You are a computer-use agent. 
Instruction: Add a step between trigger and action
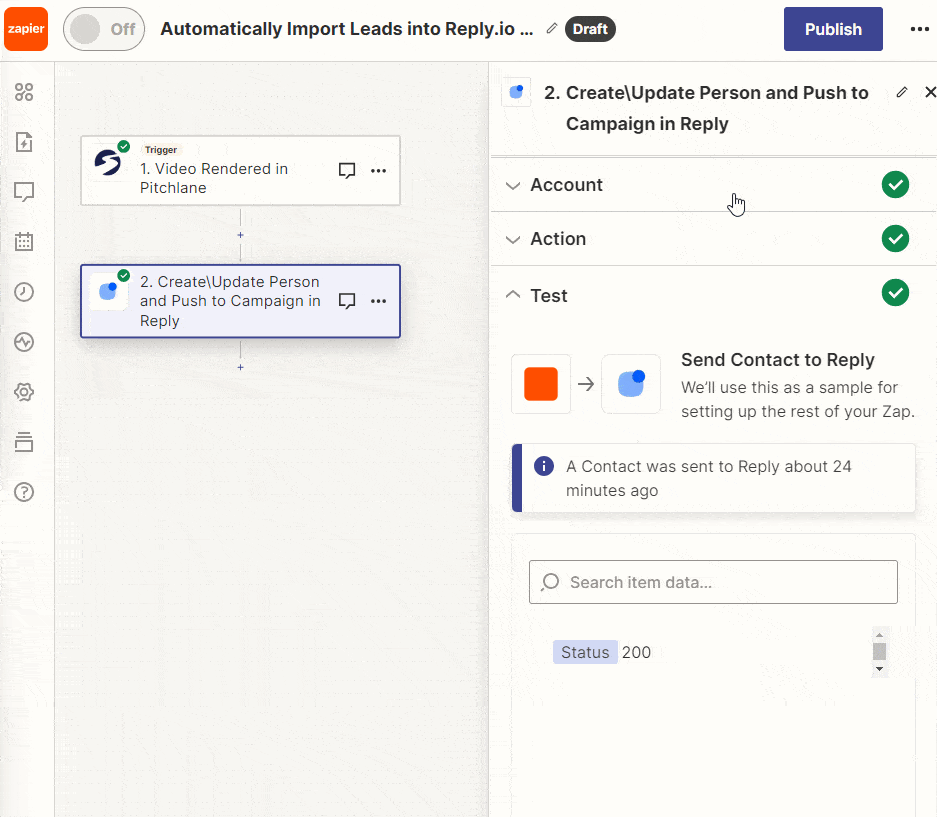240,235
